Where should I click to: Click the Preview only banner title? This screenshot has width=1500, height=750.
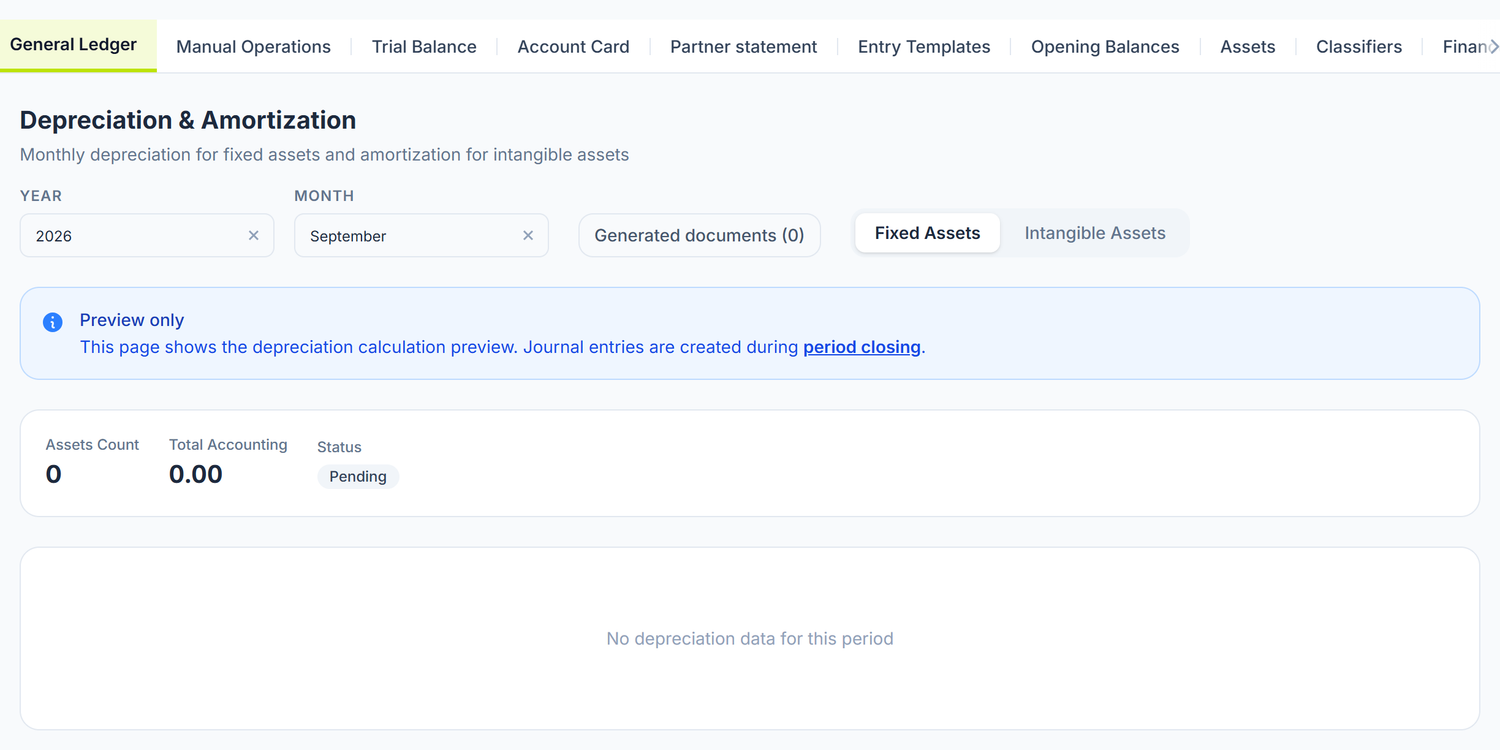click(132, 320)
